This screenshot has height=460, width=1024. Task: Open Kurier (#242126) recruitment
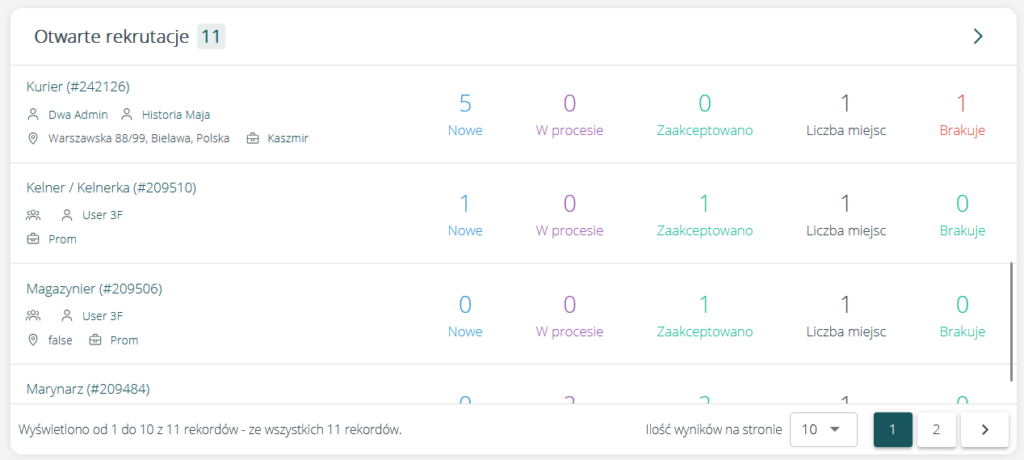tap(78, 87)
